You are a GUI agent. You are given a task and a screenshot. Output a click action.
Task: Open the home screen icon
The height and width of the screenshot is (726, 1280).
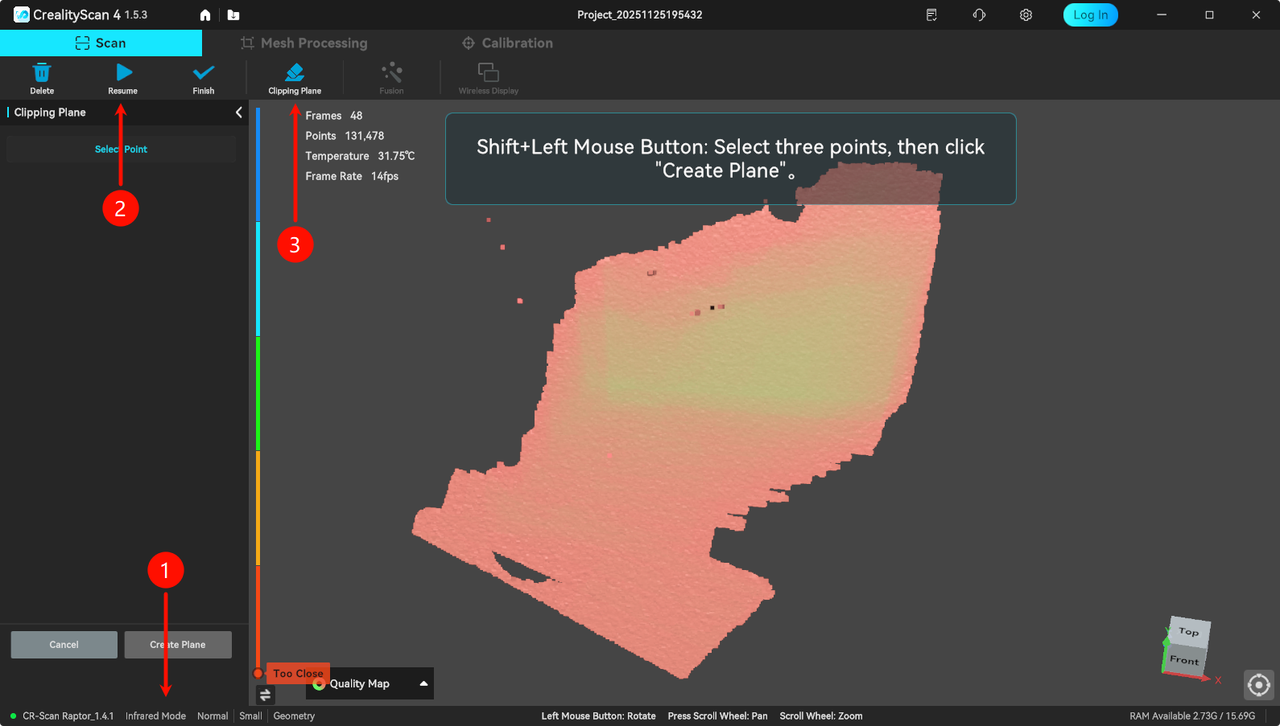(205, 15)
